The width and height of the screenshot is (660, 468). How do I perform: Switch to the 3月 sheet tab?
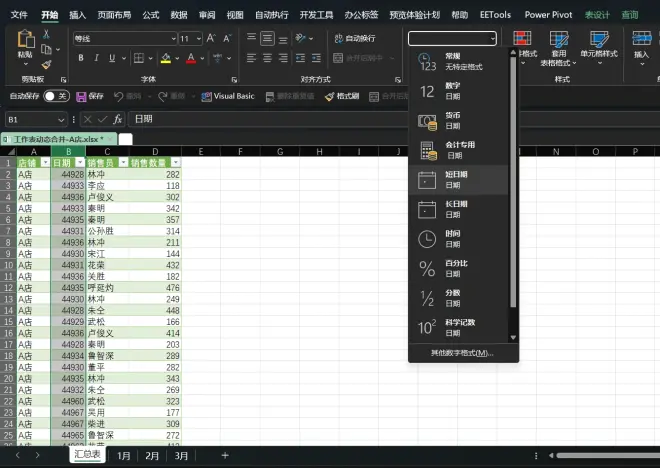181,456
